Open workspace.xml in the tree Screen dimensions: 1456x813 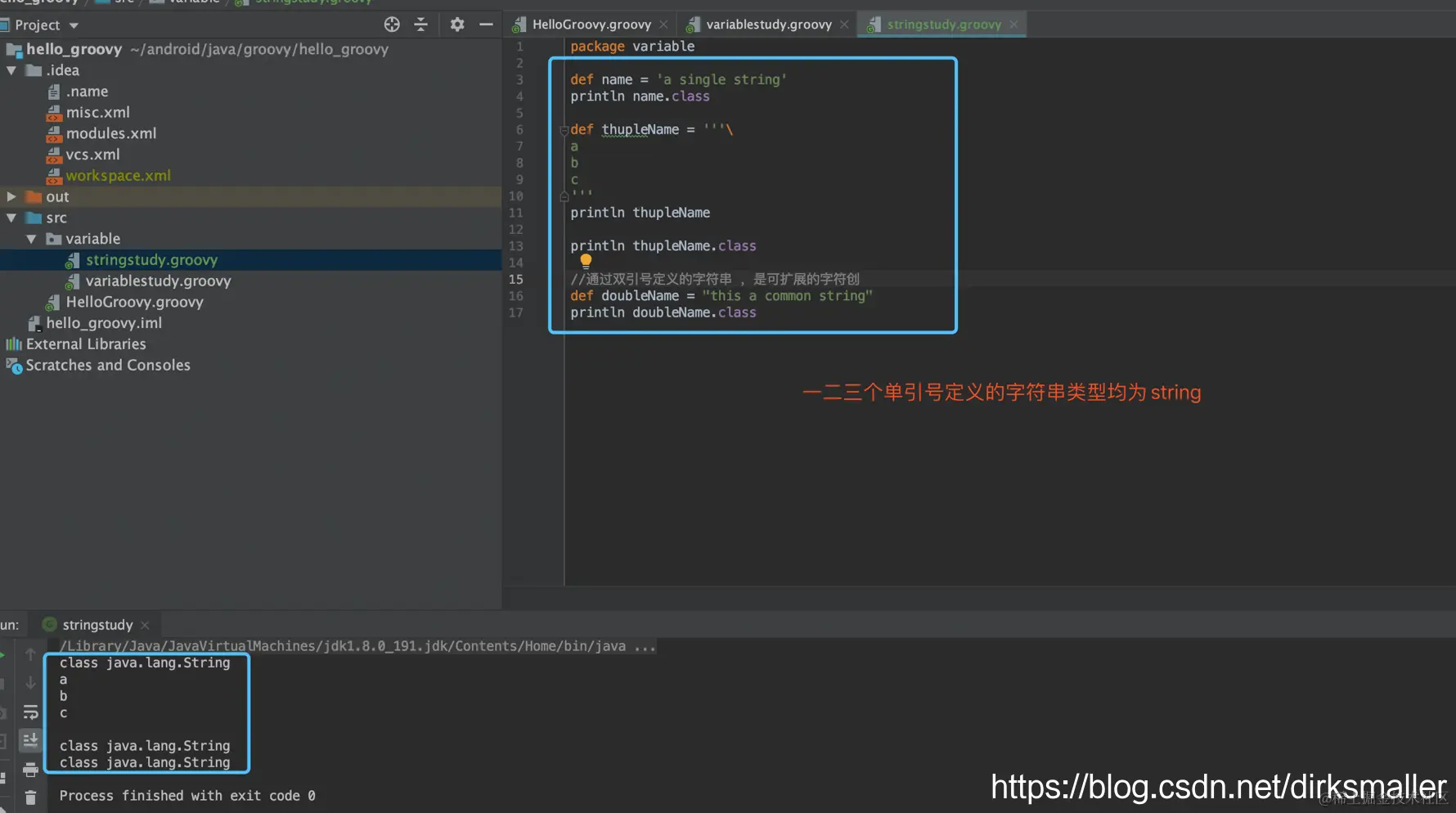(118, 176)
